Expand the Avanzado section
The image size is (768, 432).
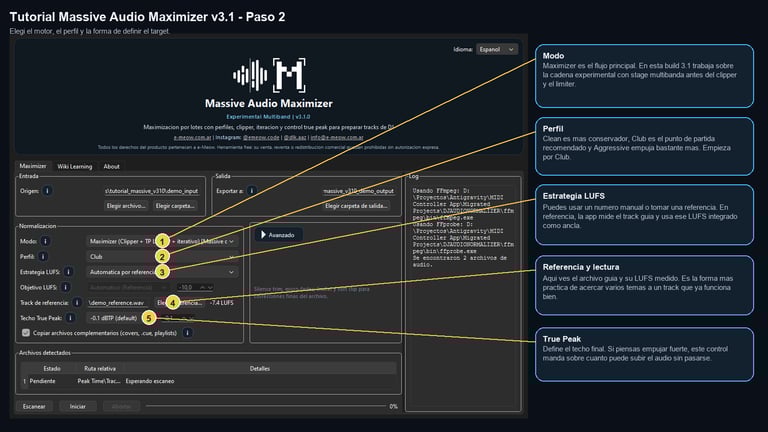278,235
